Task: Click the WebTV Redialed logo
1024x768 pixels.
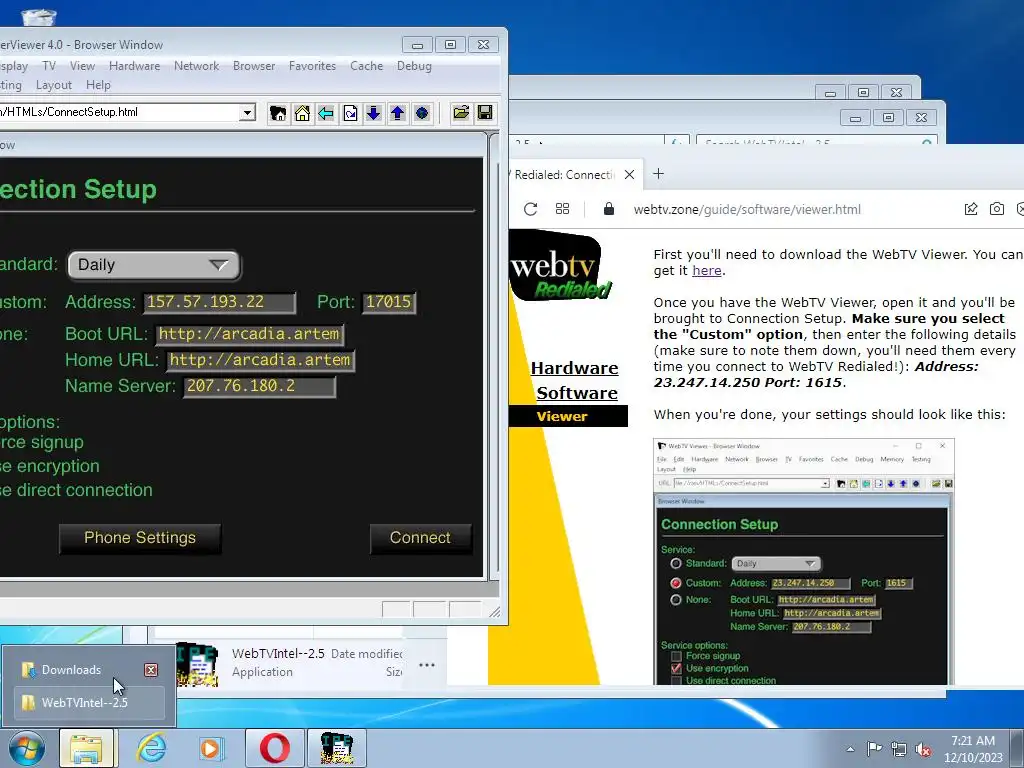Action: pyautogui.click(x=558, y=266)
